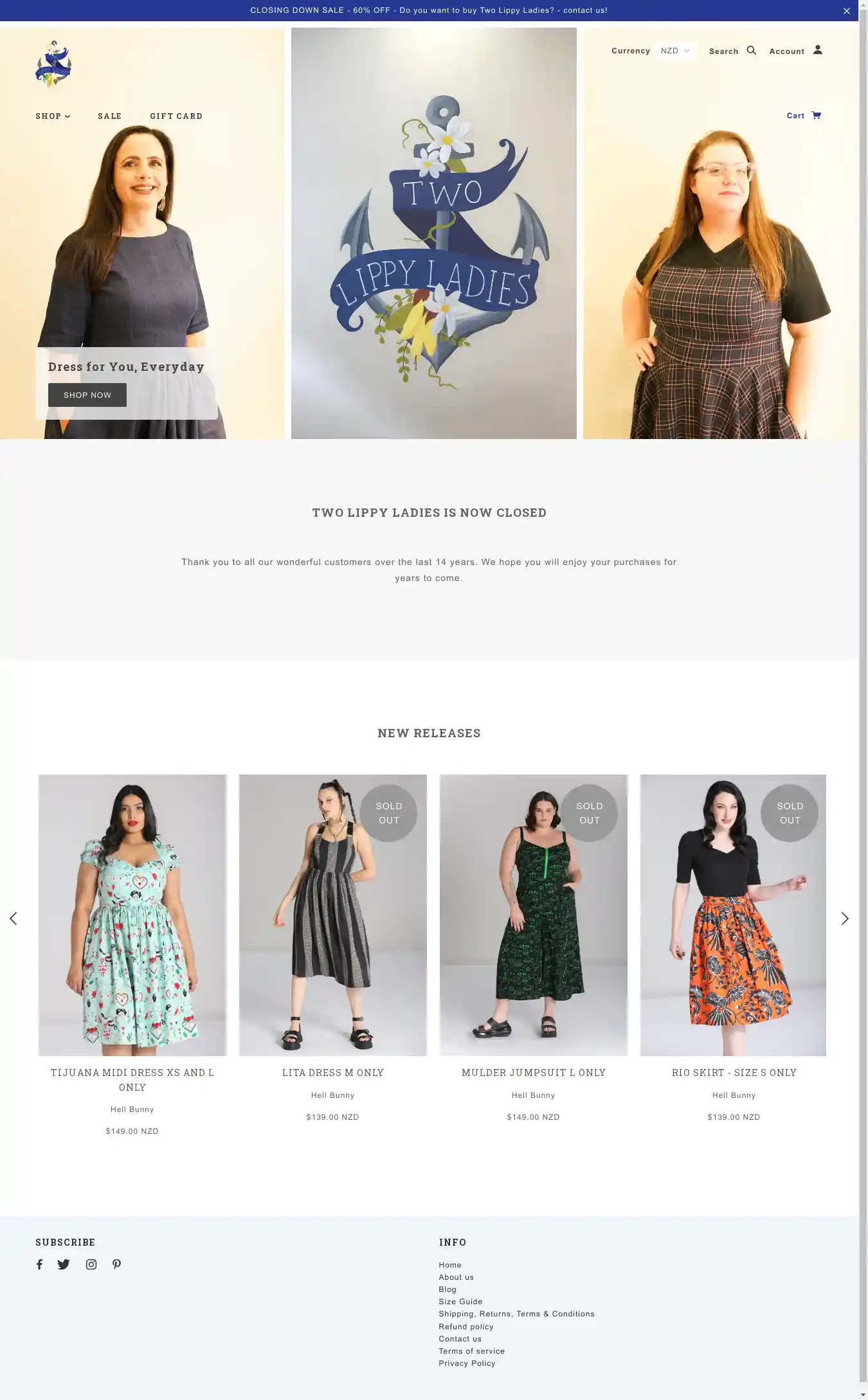868x1400 pixels.
Task: Open the Size Guide footer link
Action: tap(460, 1302)
